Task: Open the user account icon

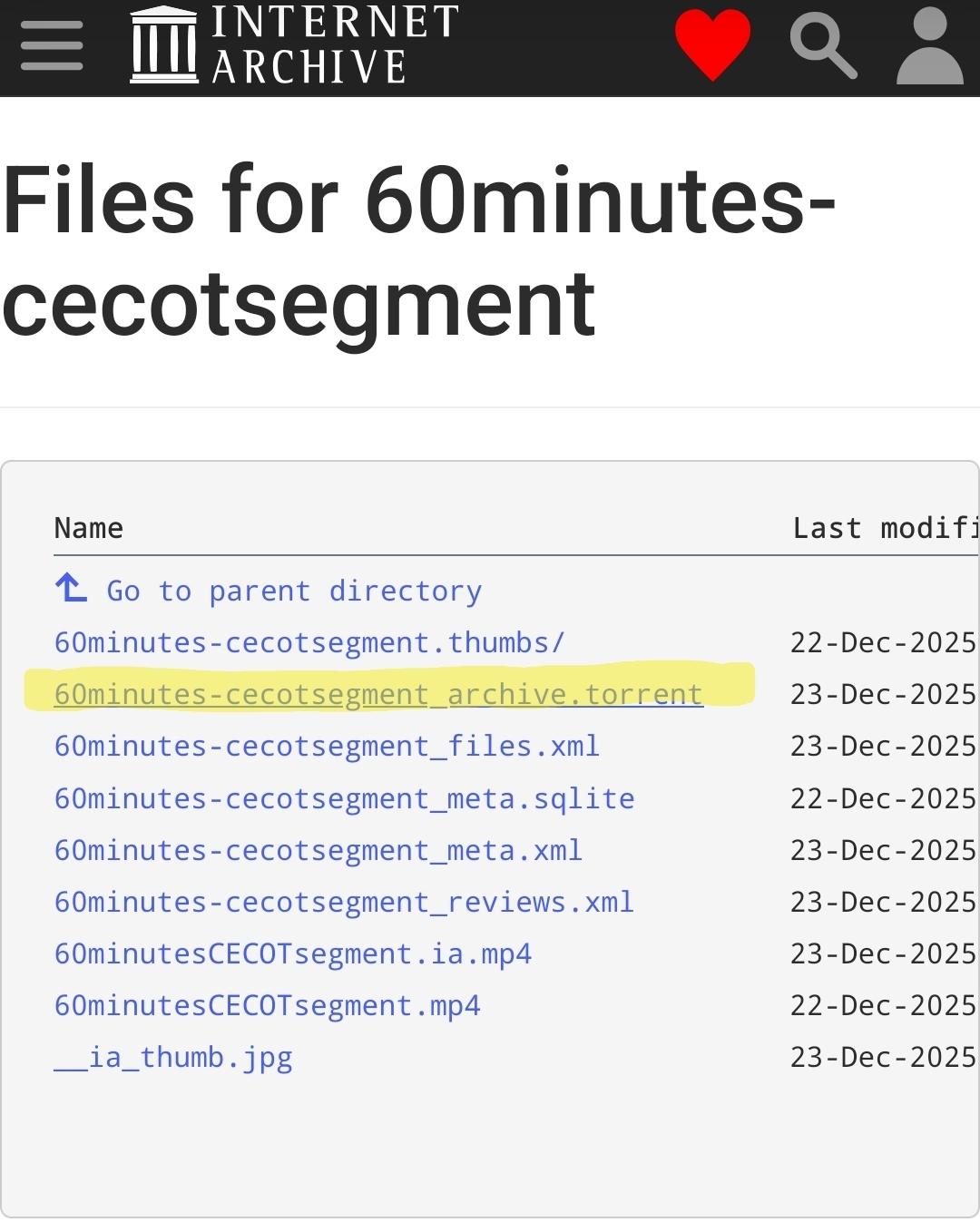Action: [x=929, y=47]
